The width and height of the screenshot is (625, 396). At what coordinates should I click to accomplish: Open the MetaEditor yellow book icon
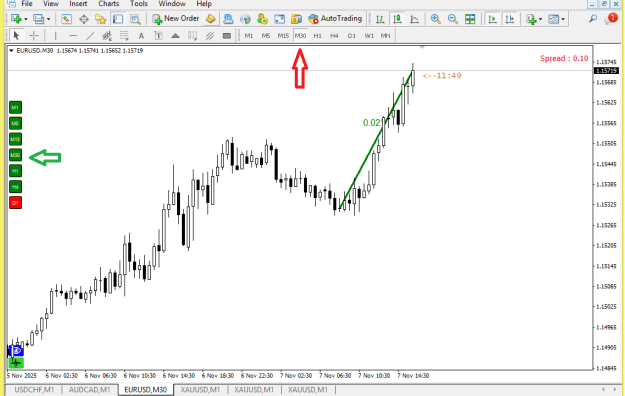tap(210, 19)
